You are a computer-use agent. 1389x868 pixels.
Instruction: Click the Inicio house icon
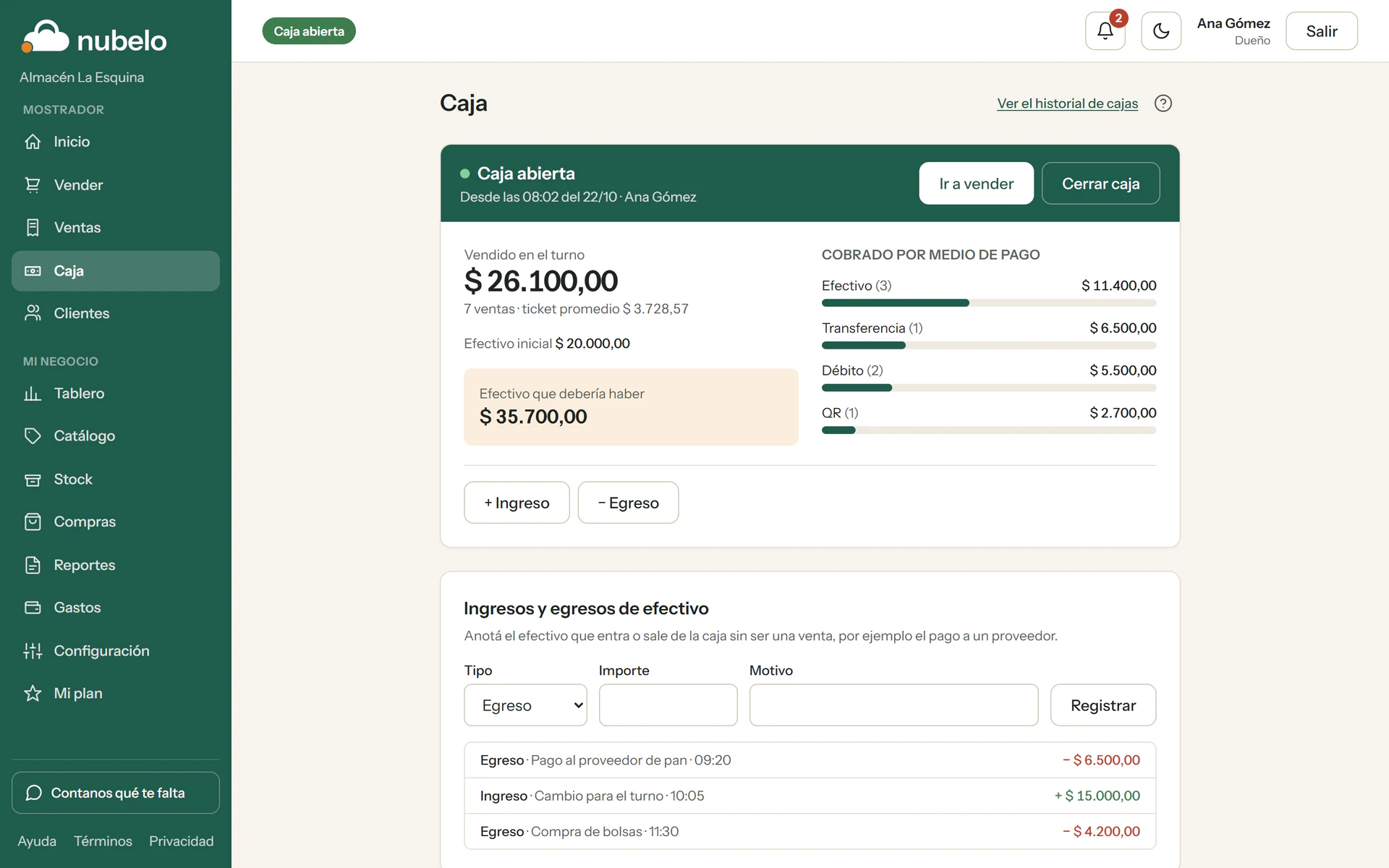point(33,142)
